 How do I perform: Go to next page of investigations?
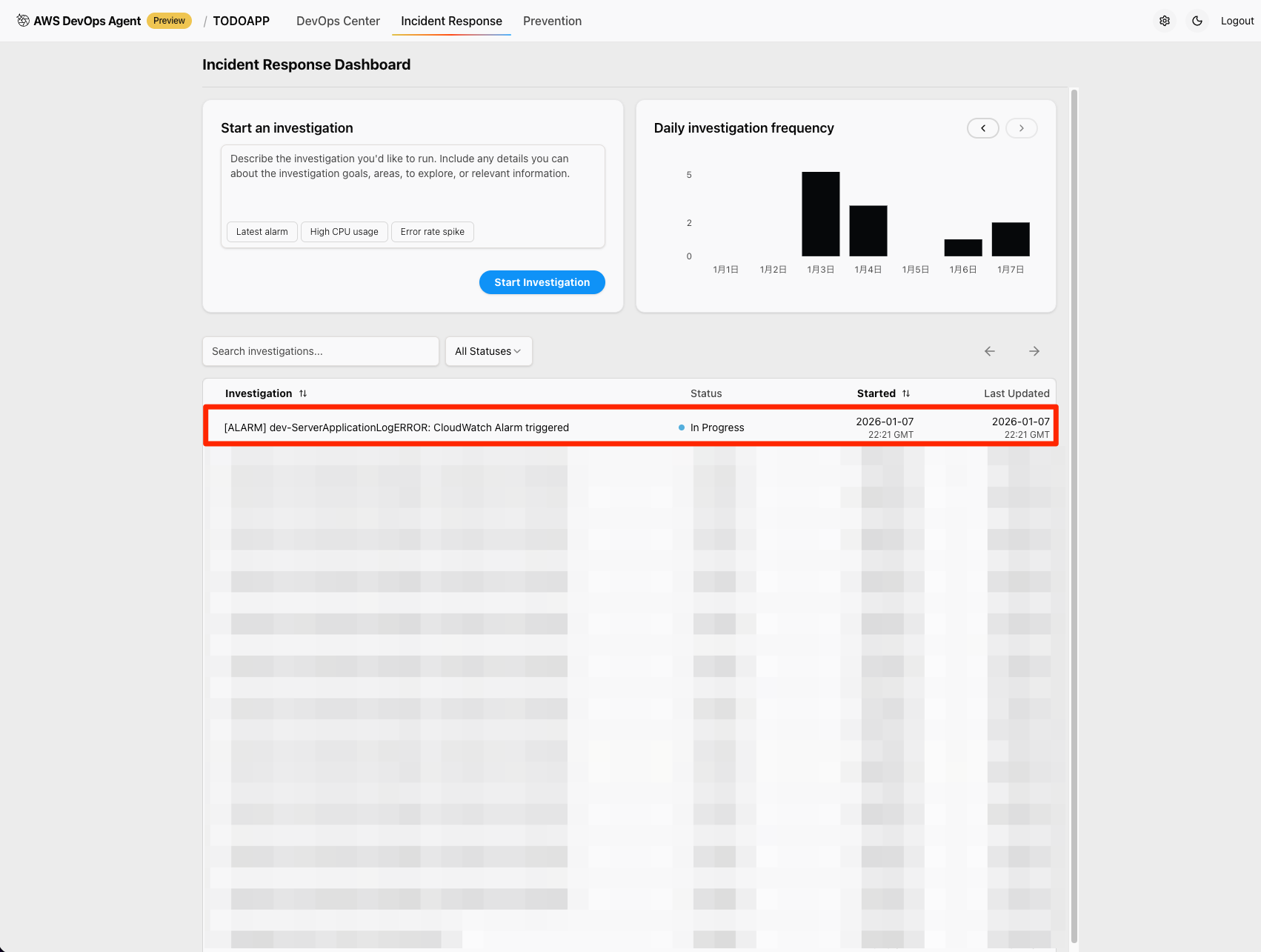click(x=1034, y=351)
